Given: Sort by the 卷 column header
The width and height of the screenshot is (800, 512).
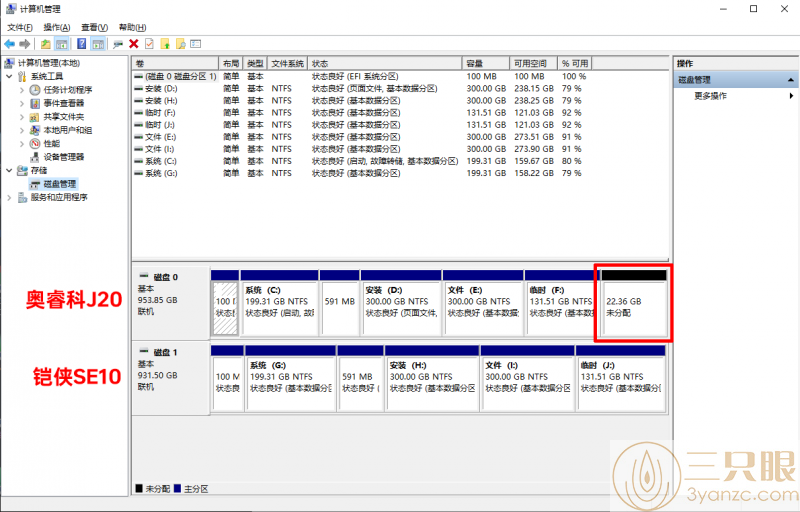Looking at the screenshot, I should point(176,63).
